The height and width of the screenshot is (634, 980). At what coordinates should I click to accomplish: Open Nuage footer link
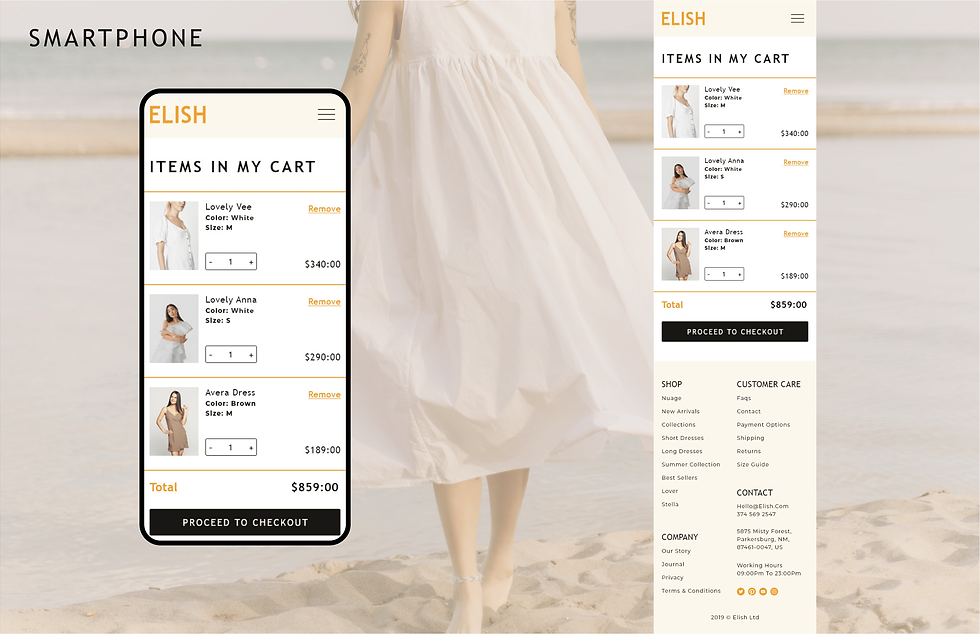[x=671, y=398]
